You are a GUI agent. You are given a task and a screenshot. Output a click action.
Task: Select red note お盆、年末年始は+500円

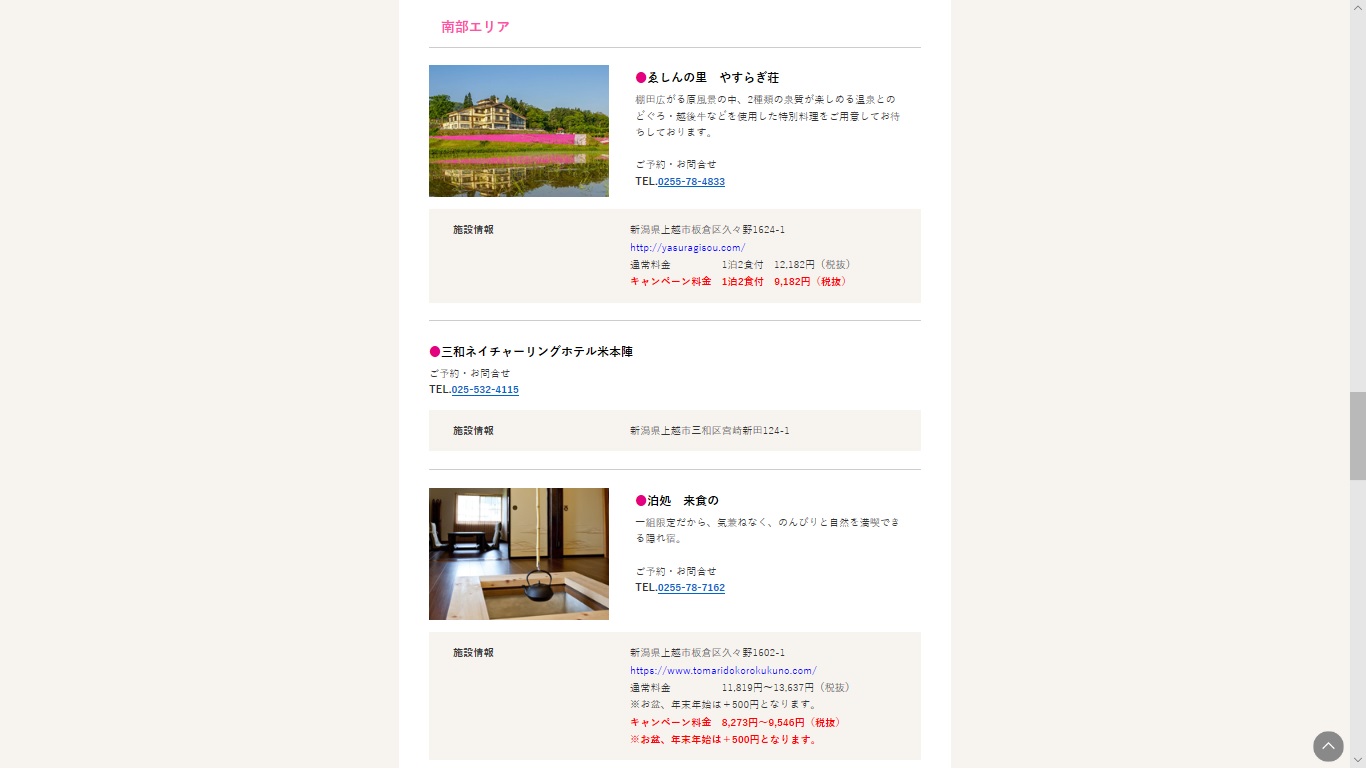coord(725,740)
